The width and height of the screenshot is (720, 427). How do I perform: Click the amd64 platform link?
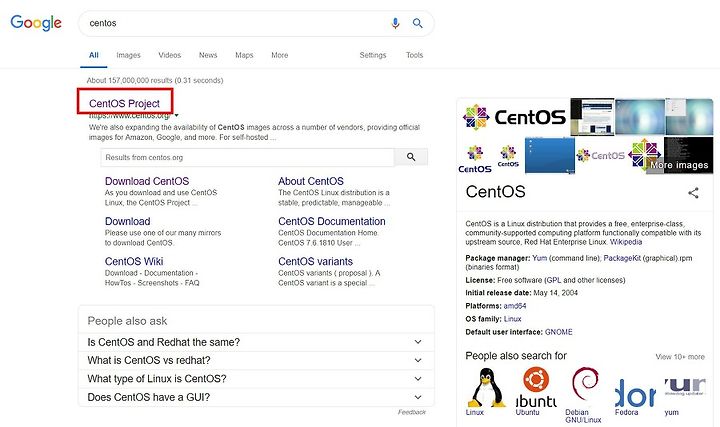point(515,306)
